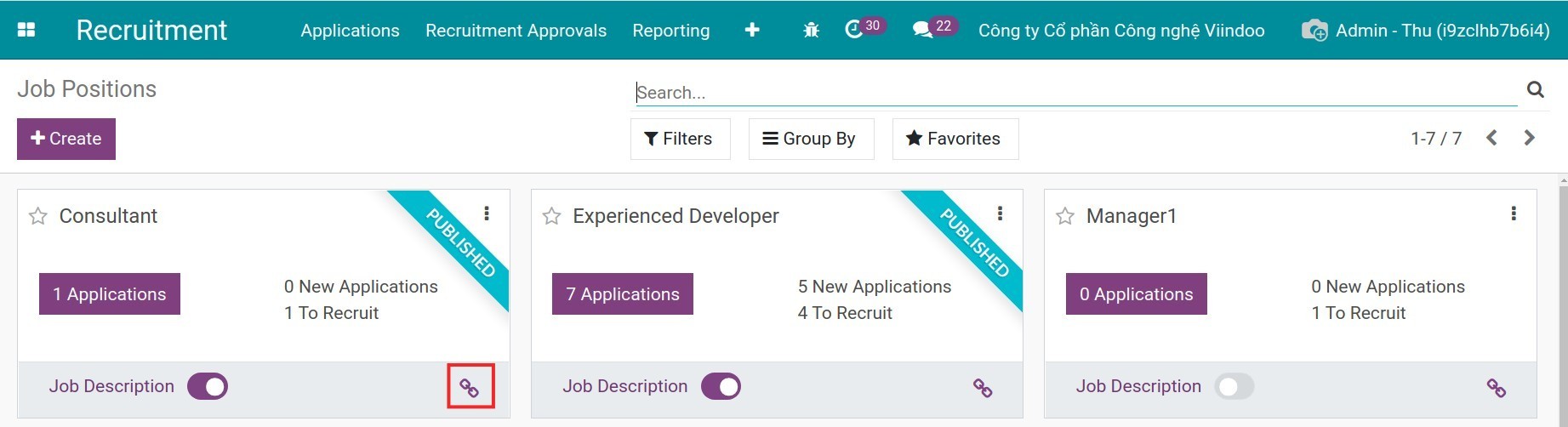The width and height of the screenshot is (1568, 427).
Task: Star the Consultant job position
Action: 38,216
